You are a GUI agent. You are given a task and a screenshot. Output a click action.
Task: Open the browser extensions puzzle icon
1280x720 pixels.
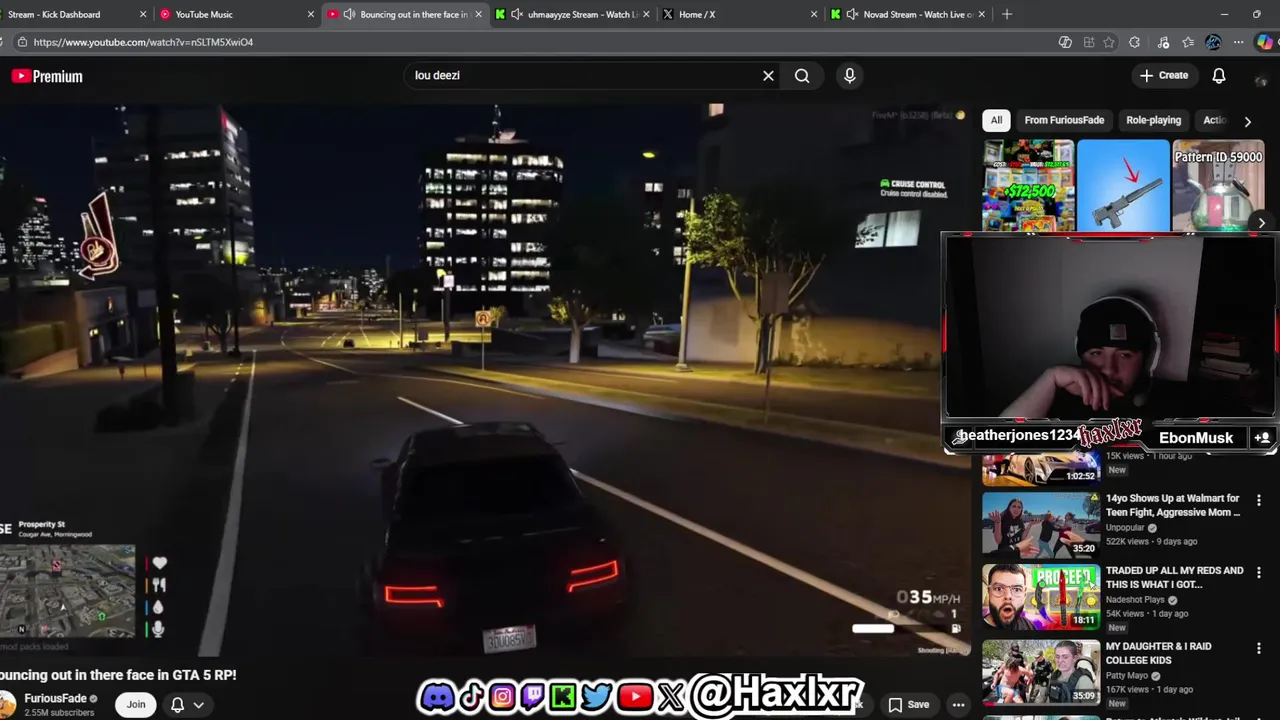coord(1134,42)
